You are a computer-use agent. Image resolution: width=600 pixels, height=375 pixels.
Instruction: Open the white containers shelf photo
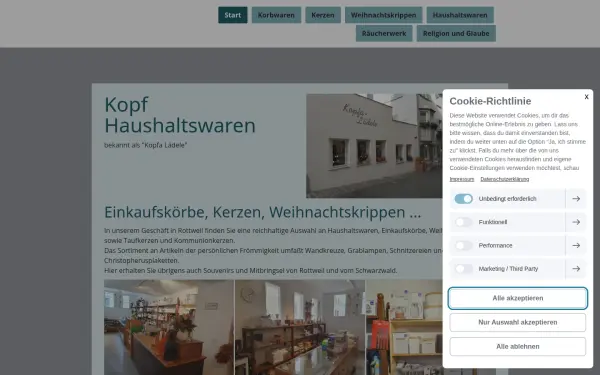[404, 328]
